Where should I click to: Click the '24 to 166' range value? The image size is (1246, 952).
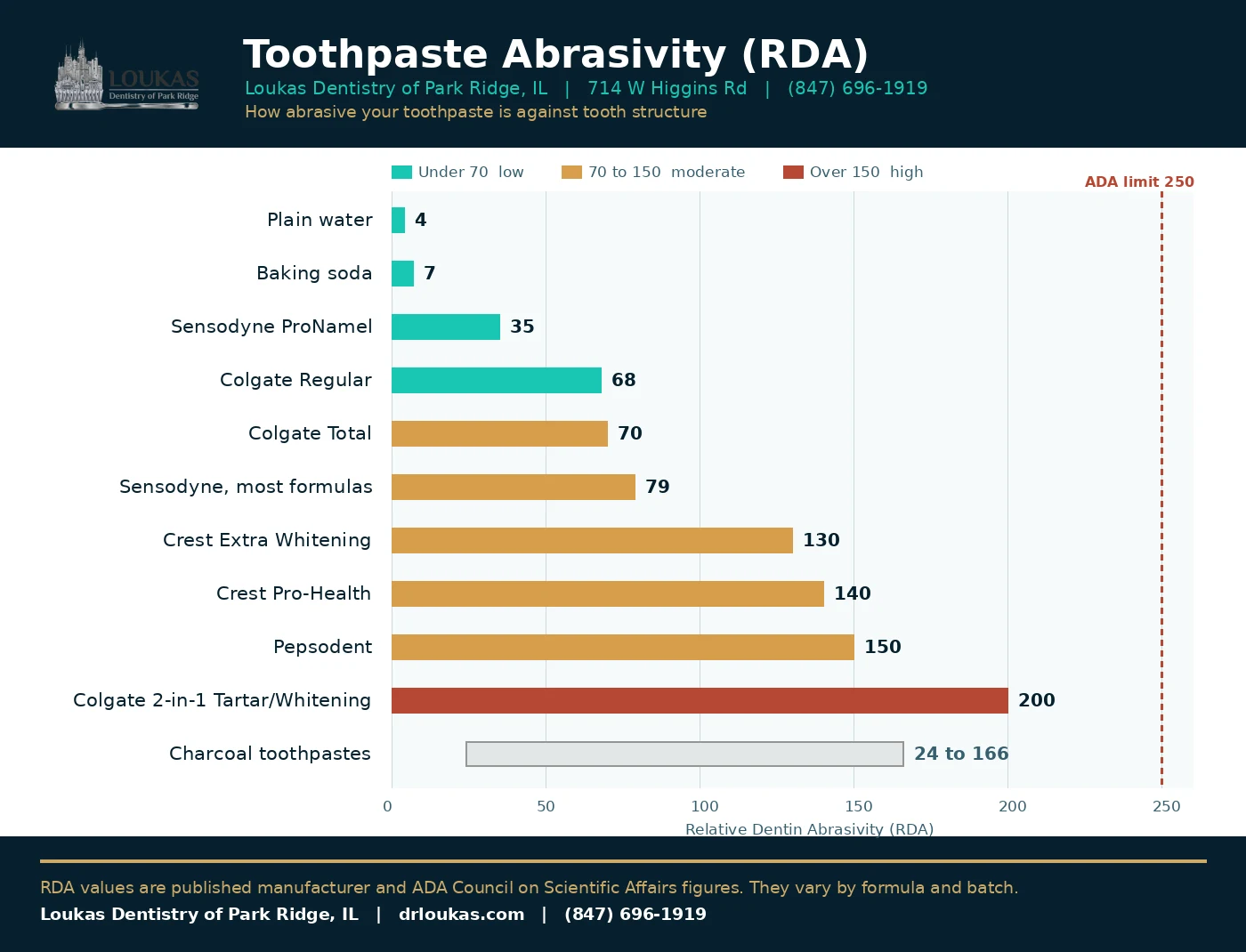point(961,754)
